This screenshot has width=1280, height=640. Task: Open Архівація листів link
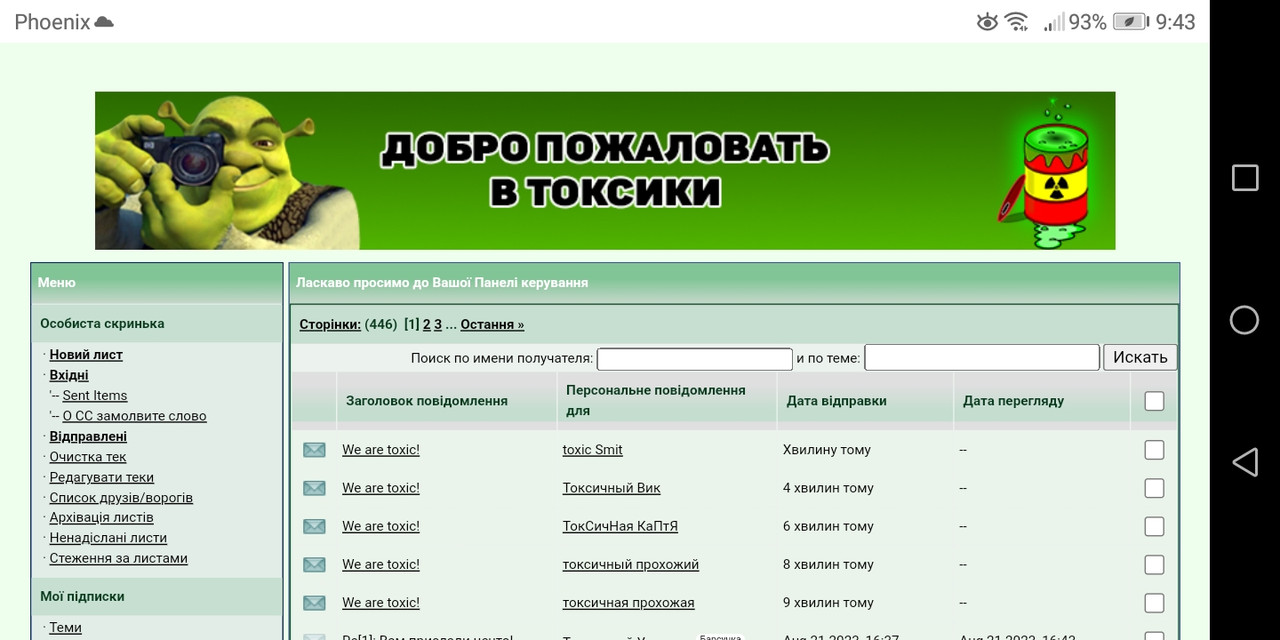[x=102, y=518]
